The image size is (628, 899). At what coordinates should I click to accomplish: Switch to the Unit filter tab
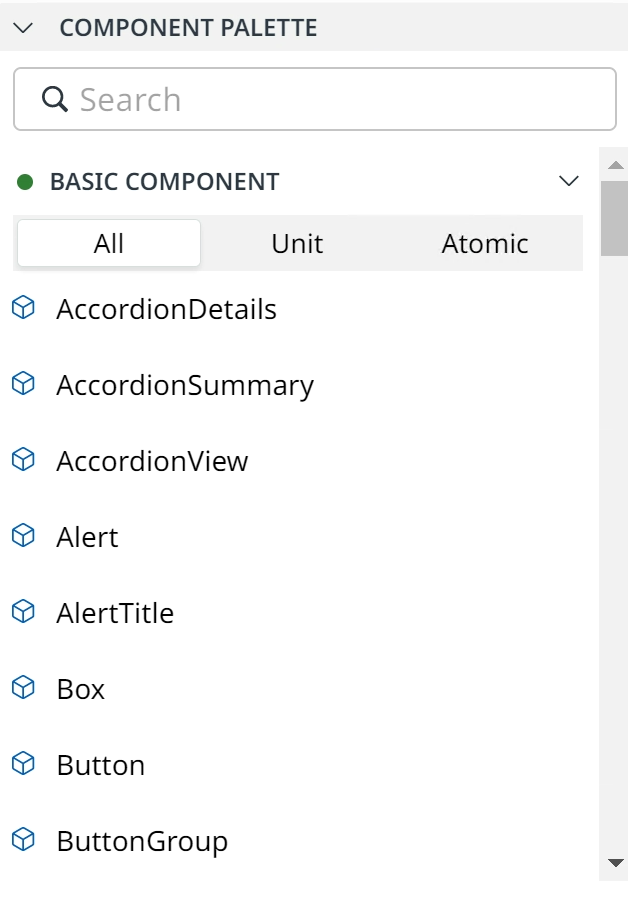297,243
